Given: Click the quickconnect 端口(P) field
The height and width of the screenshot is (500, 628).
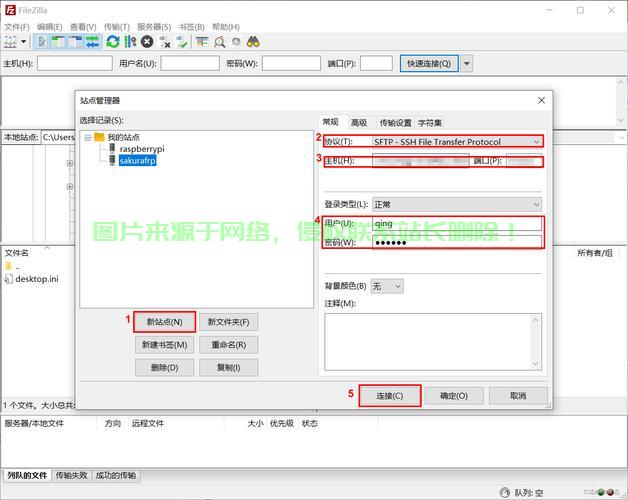Looking at the screenshot, I should point(376,63).
